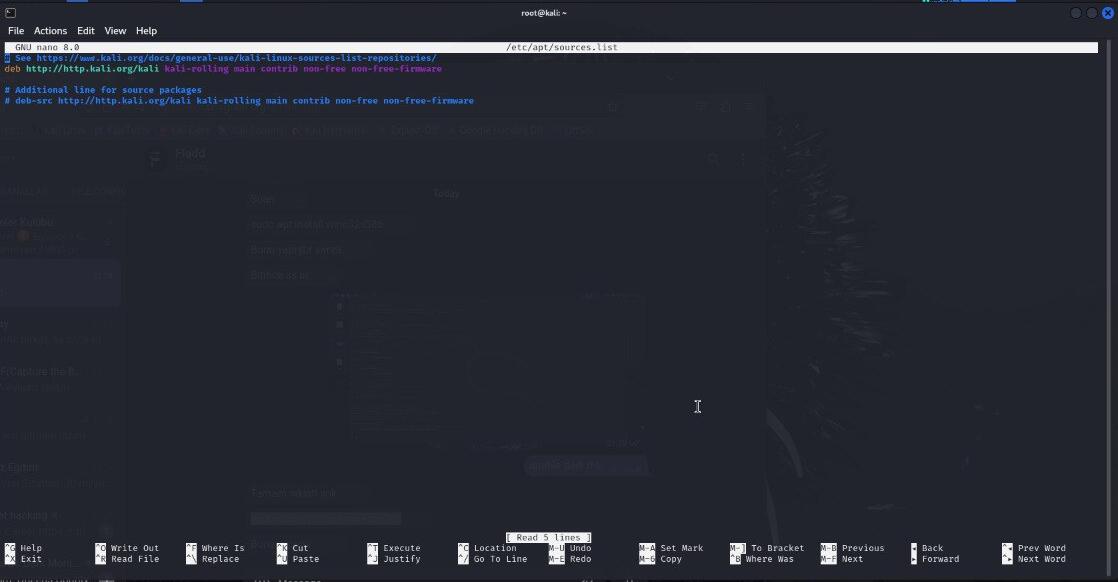
Task: Close the root@kali terminal window
Action: click(1107, 13)
